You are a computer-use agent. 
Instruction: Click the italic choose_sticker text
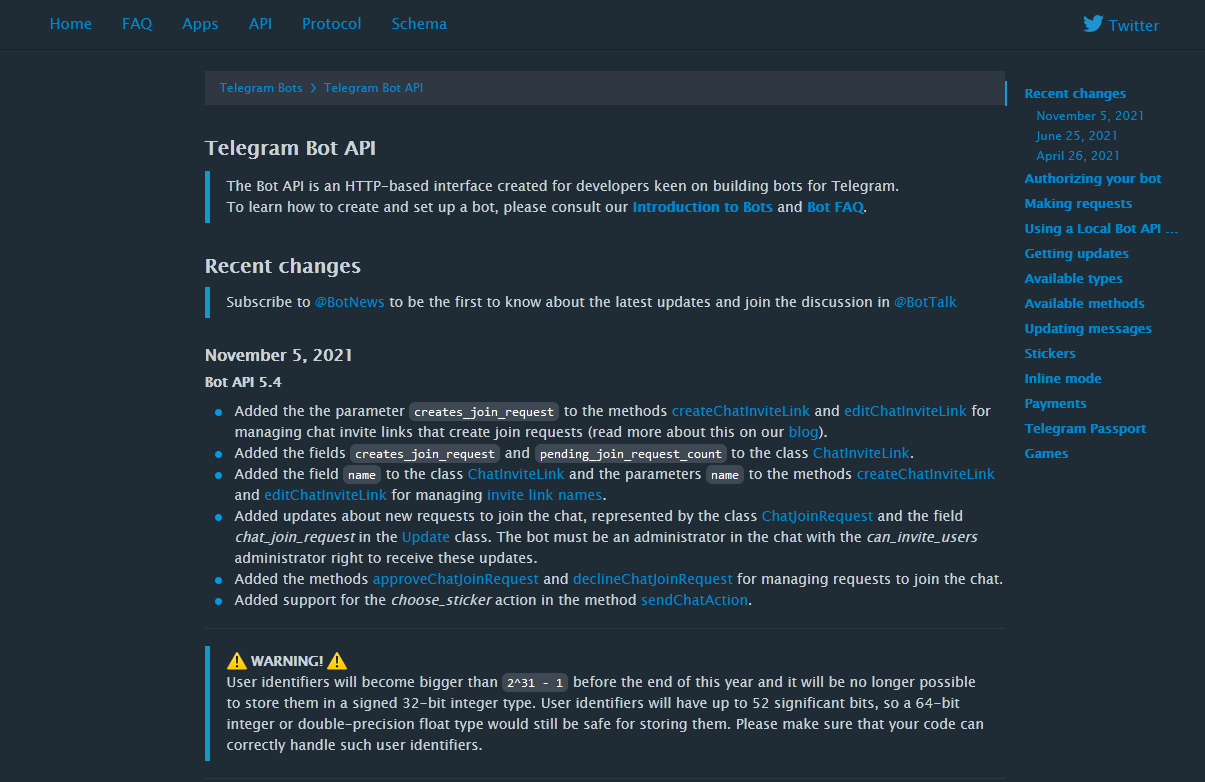(443, 600)
